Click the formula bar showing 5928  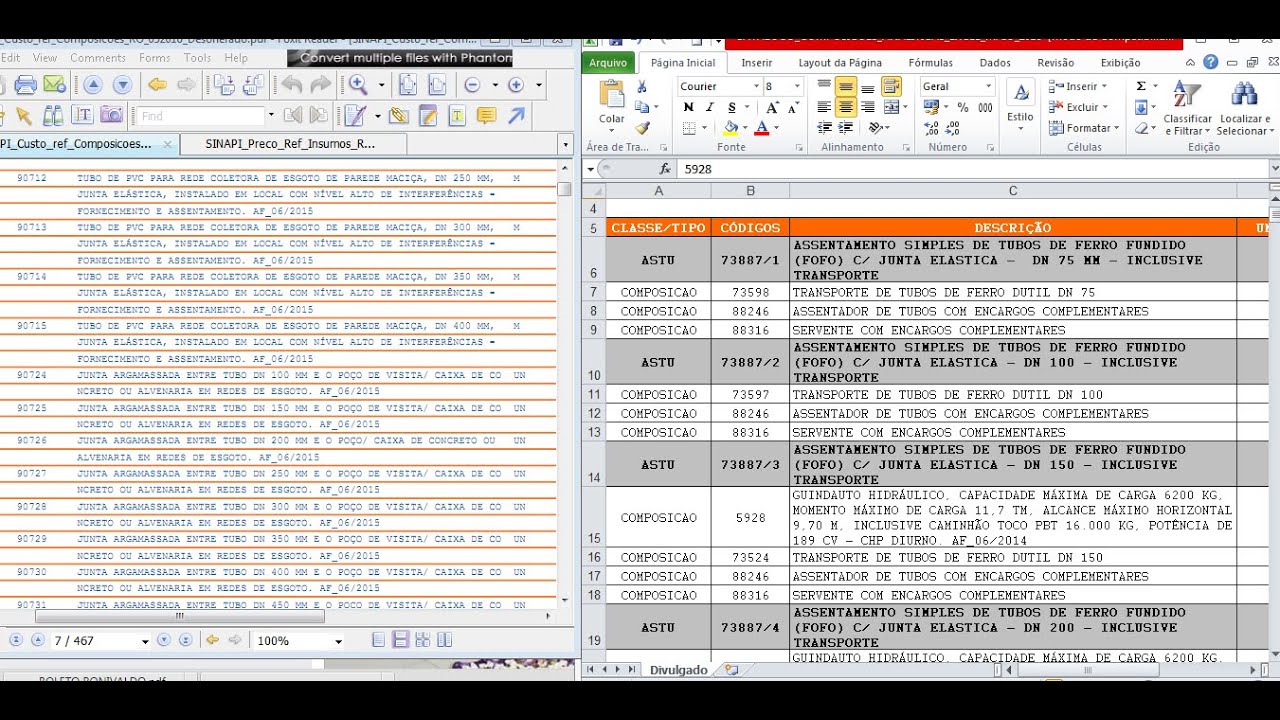pyautogui.click(x=972, y=169)
